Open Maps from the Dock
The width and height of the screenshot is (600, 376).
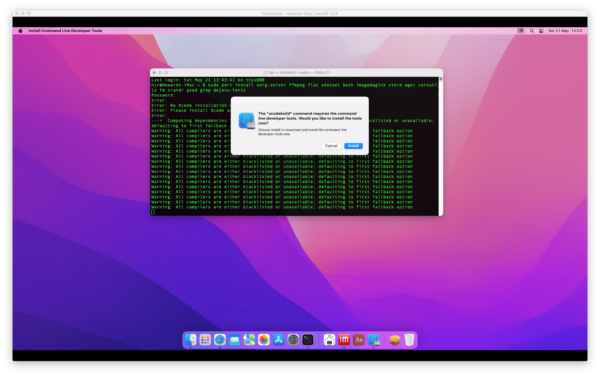tap(249, 340)
